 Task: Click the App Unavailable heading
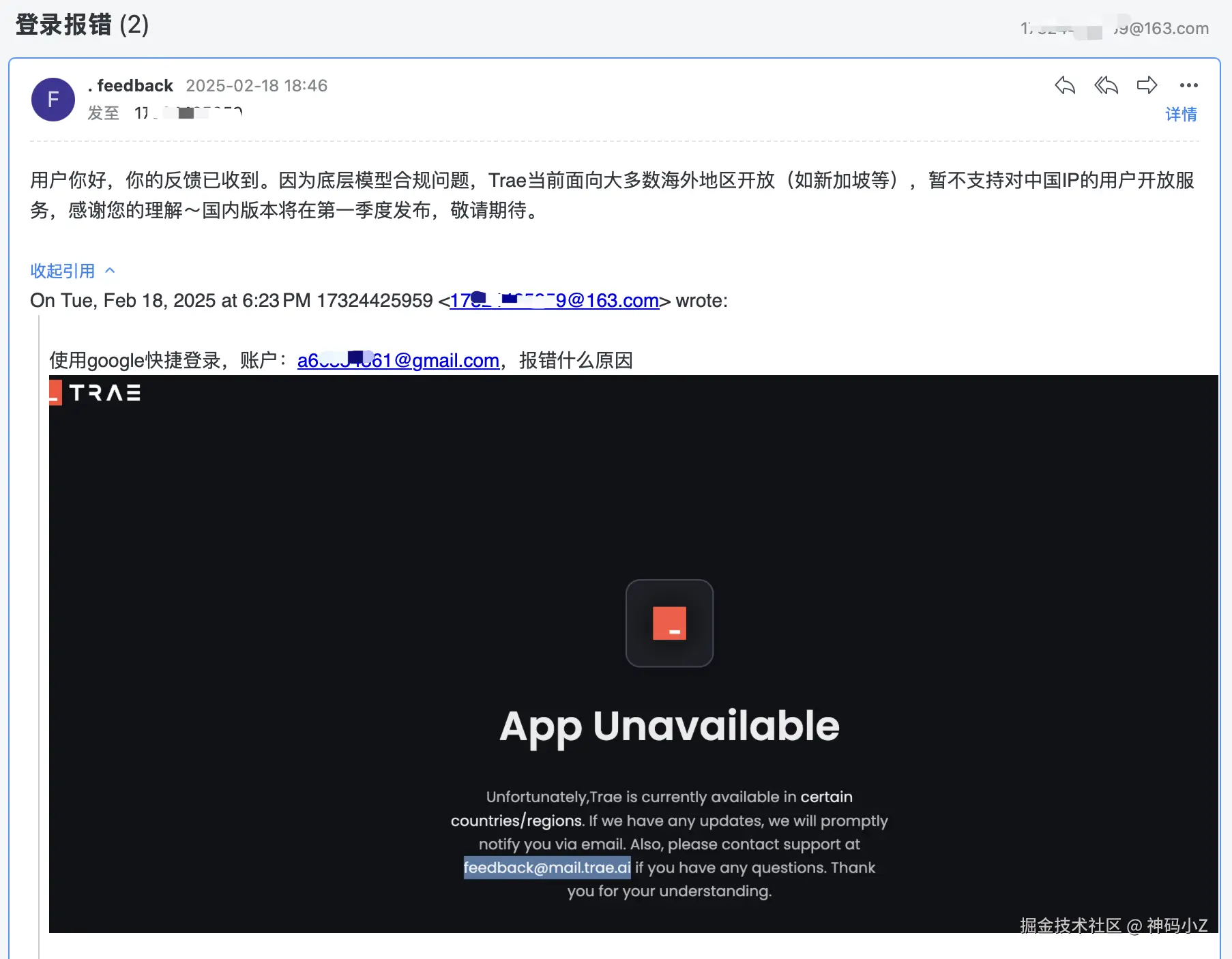pos(669,726)
